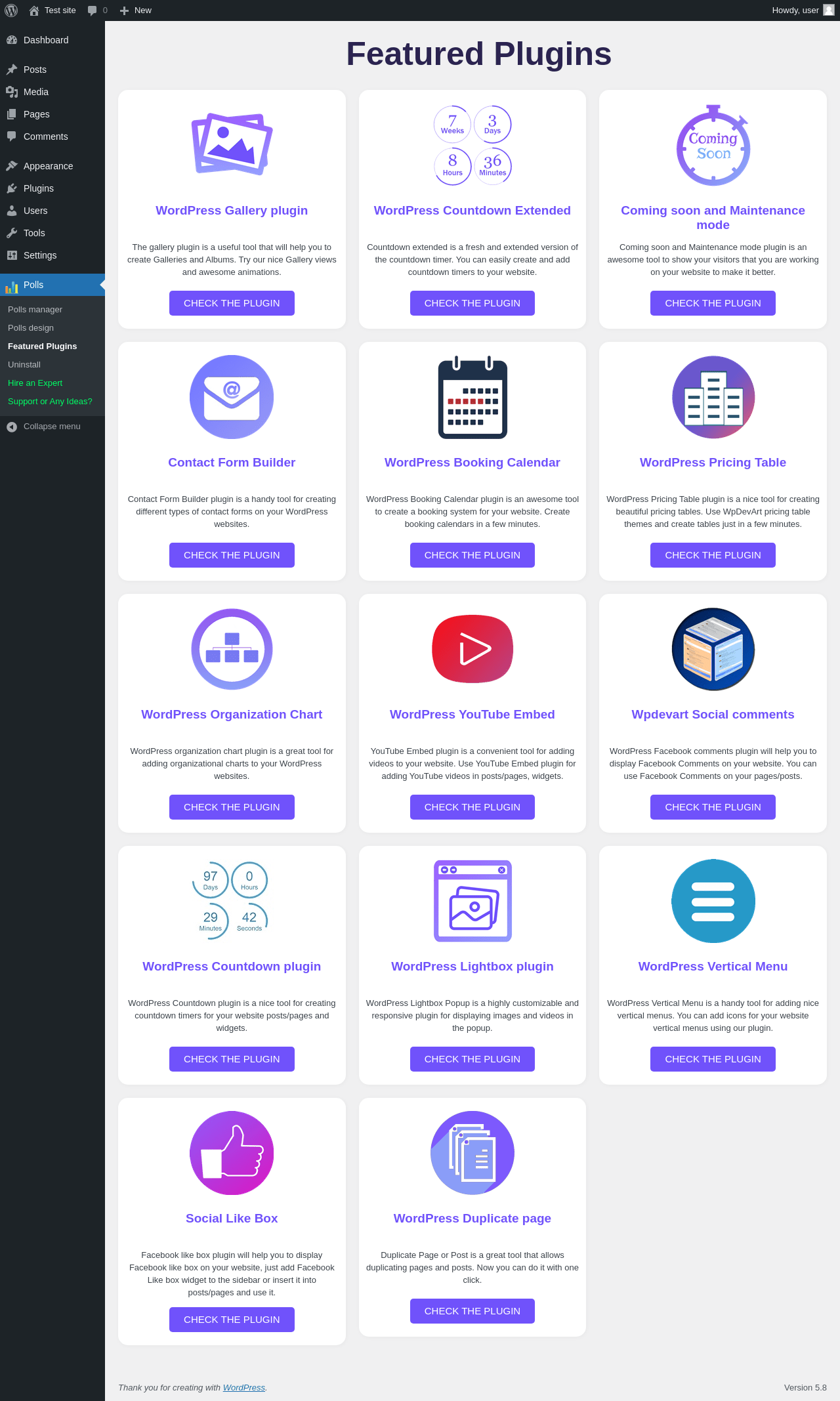
Task: Click the WordPress Gallery plugin image icon
Action: (x=232, y=144)
